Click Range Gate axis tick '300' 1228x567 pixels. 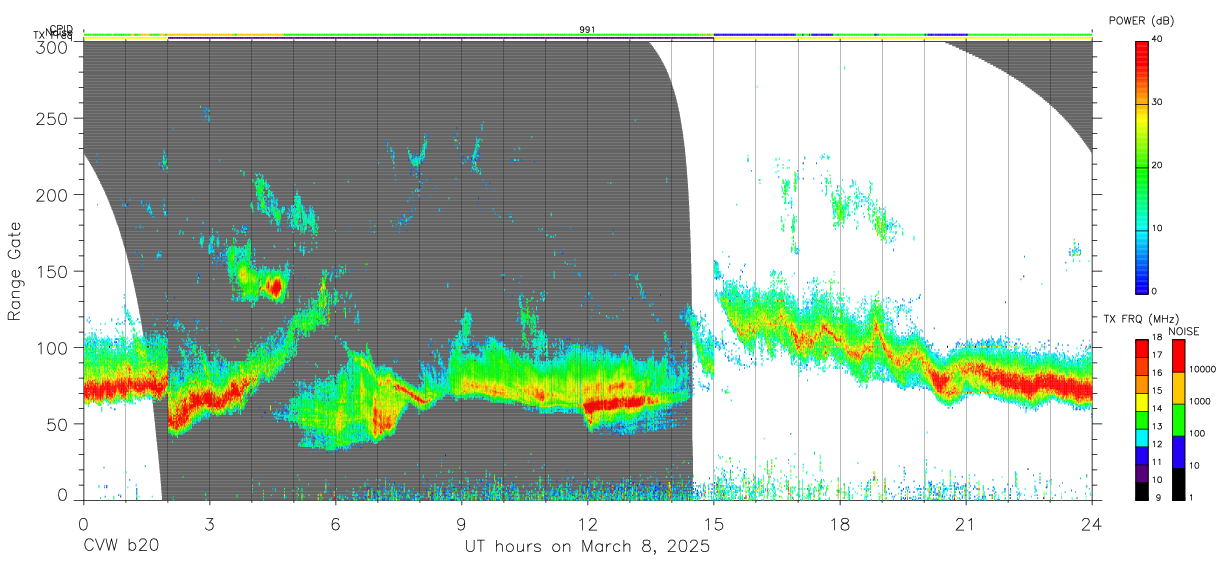[x=53, y=46]
